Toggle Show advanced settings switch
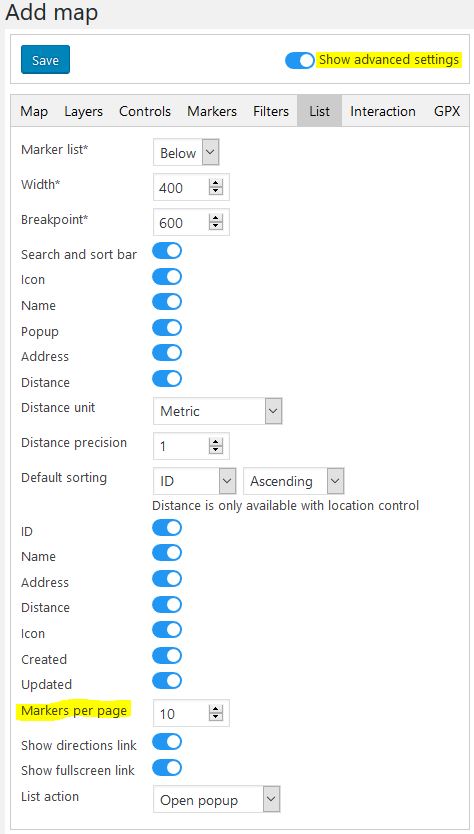Viewport: 474px width, 834px height. (300, 60)
